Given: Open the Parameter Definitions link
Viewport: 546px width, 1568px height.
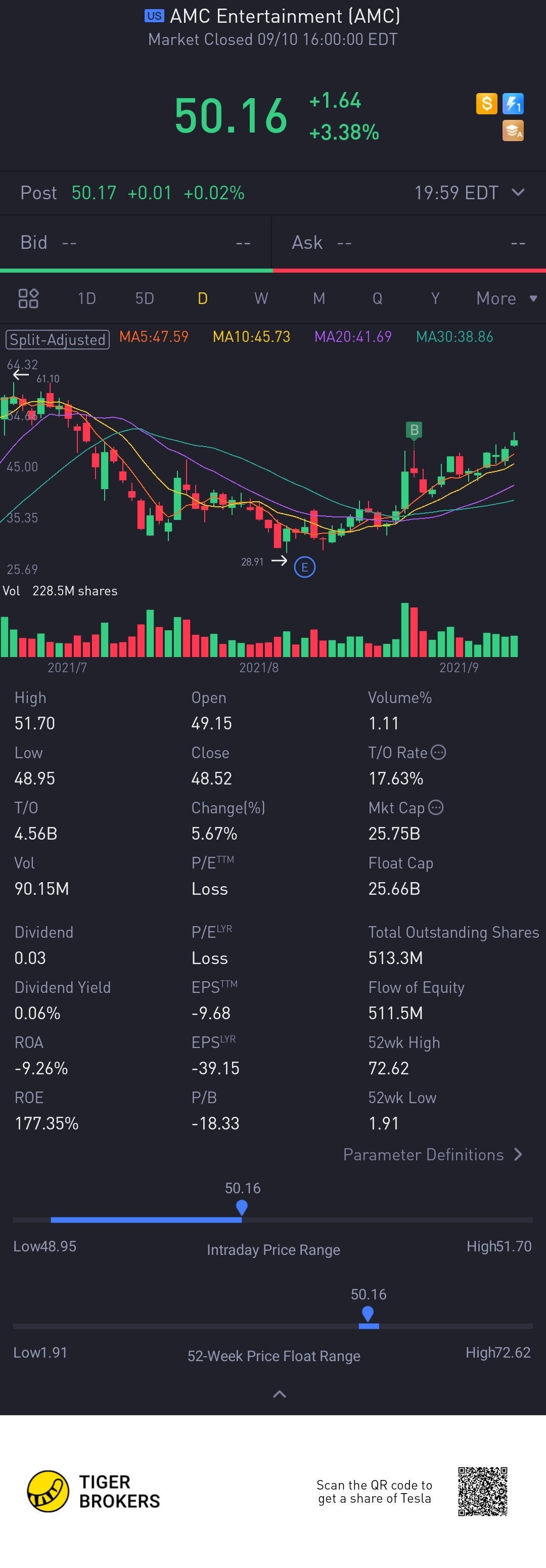Looking at the screenshot, I should coord(433,1155).
